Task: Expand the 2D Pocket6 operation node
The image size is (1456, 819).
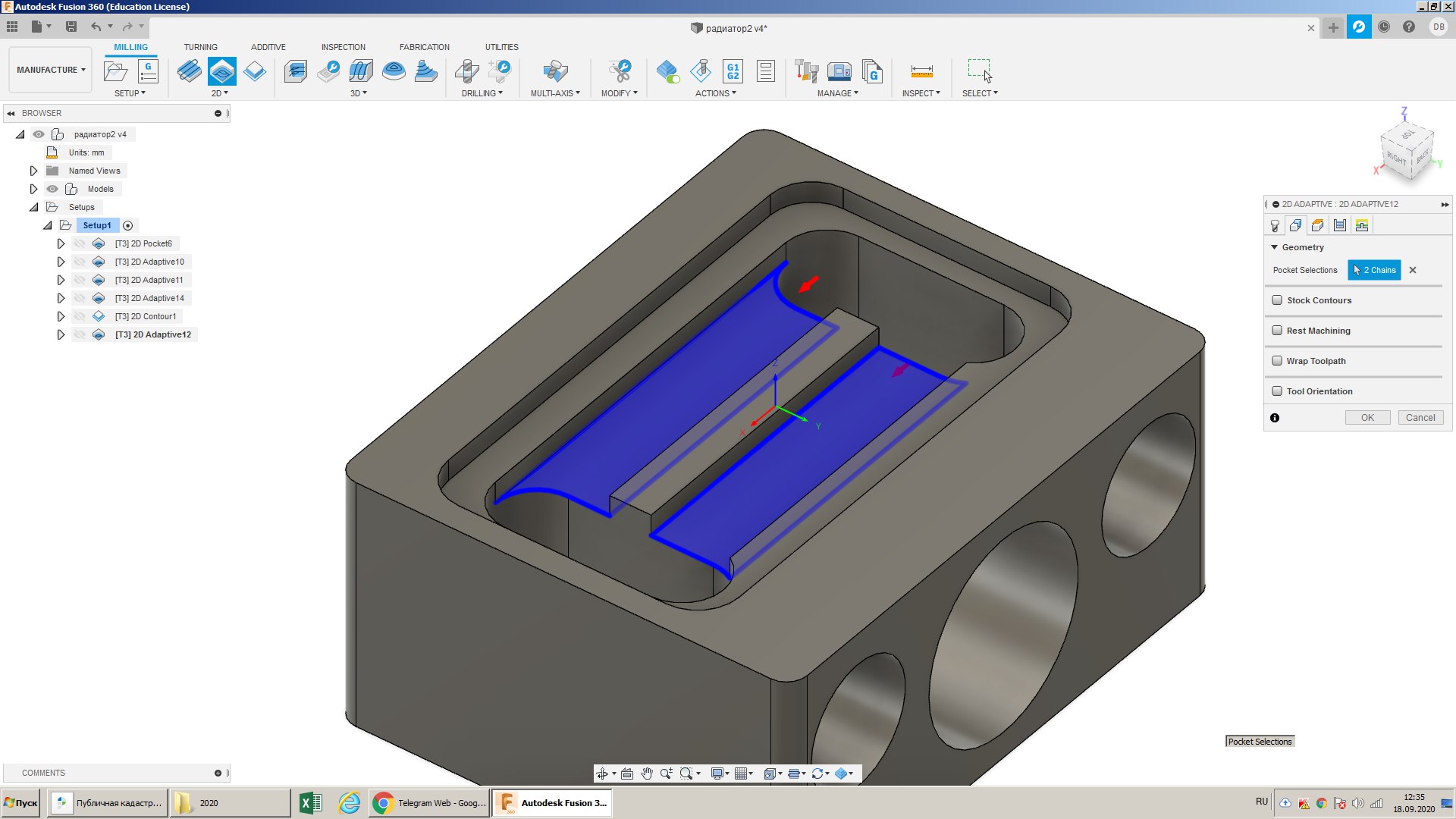Action: pyautogui.click(x=61, y=243)
